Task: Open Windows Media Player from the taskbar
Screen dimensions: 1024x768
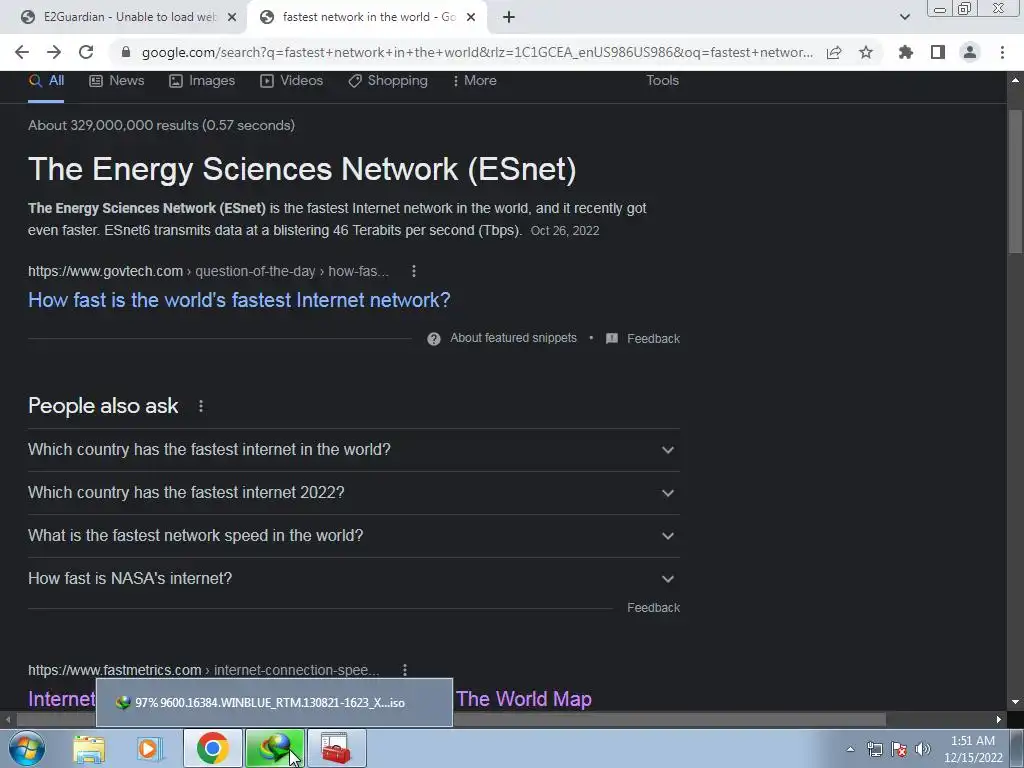Action: [x=150, y=748]
